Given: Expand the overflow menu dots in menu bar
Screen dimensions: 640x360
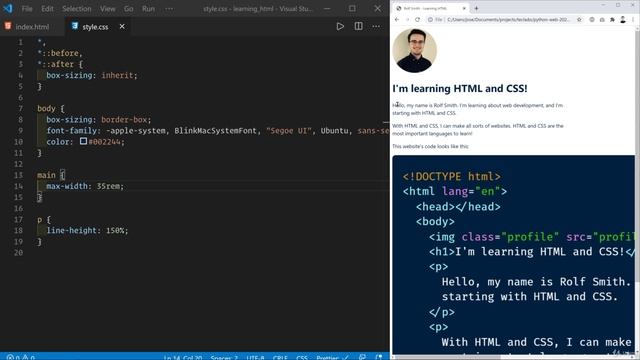Looking at the screenshot, I should [169, 9].
